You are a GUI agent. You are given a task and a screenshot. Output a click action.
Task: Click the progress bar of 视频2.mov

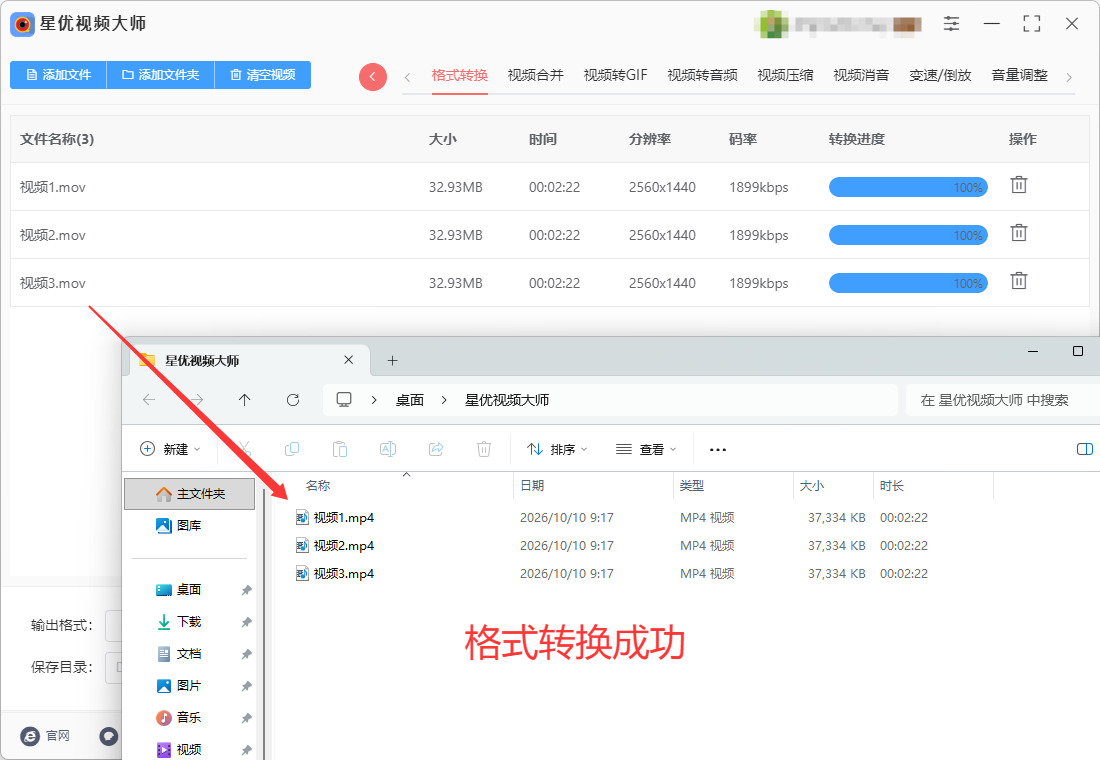(x=908, y=235)
